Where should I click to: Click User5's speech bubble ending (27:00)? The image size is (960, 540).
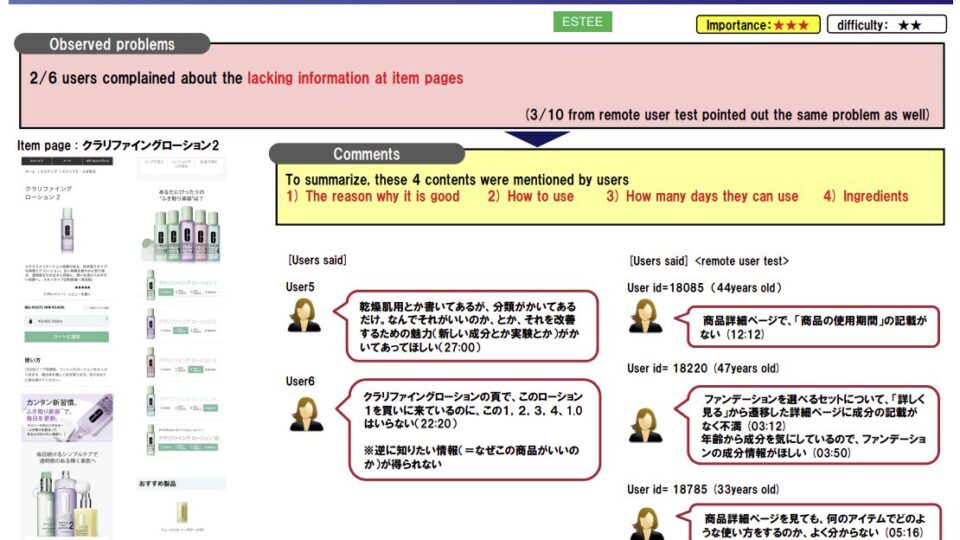(x=467, y=326)
